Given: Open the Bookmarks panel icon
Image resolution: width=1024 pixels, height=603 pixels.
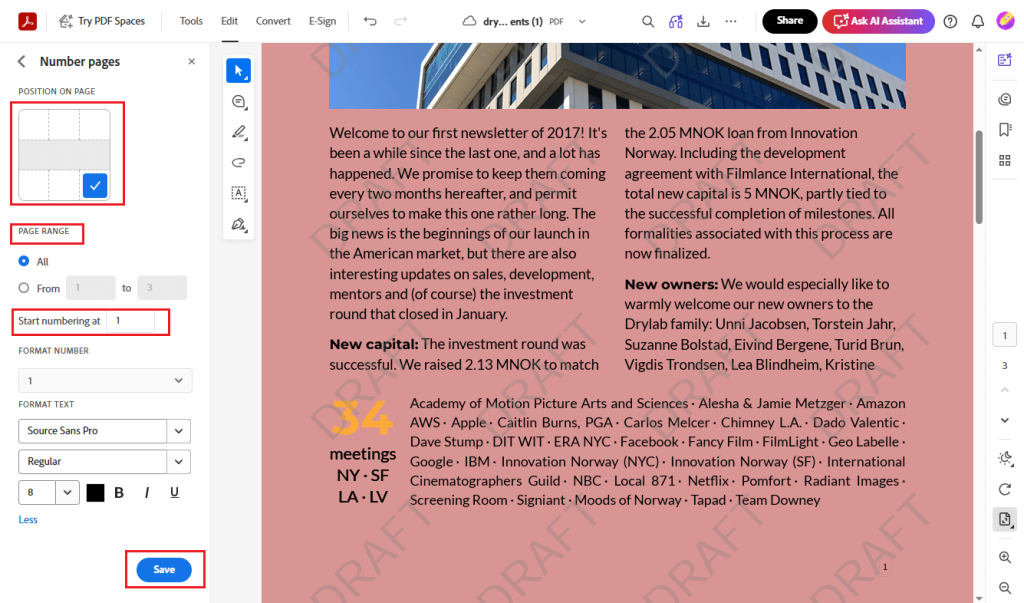Looking at the screenshot, I should point(1004,129).
